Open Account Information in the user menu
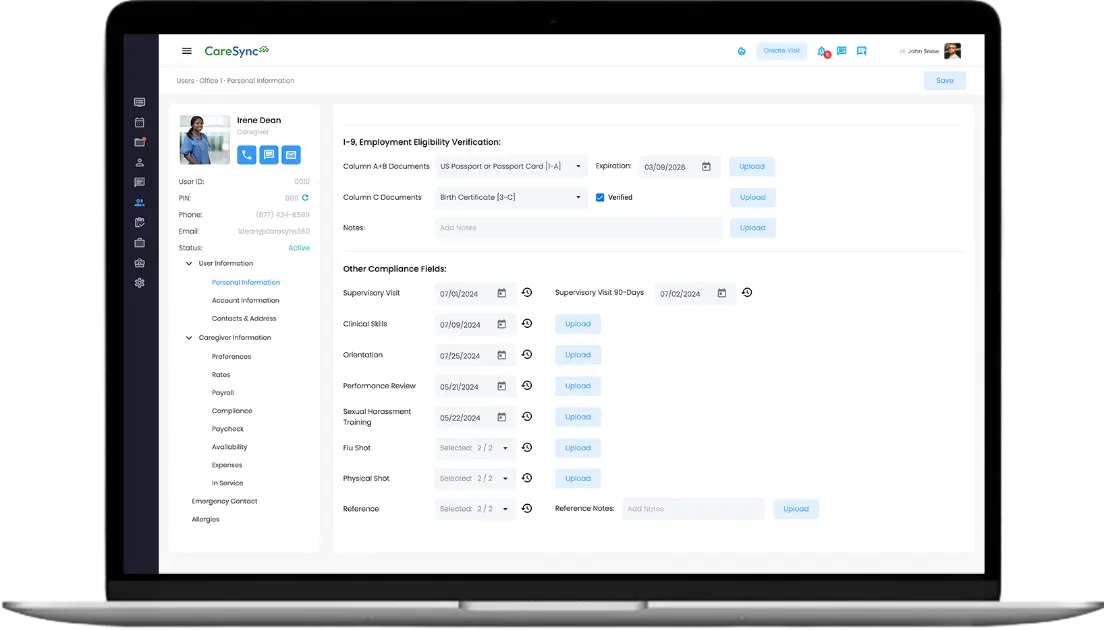 tap(245, 300)
